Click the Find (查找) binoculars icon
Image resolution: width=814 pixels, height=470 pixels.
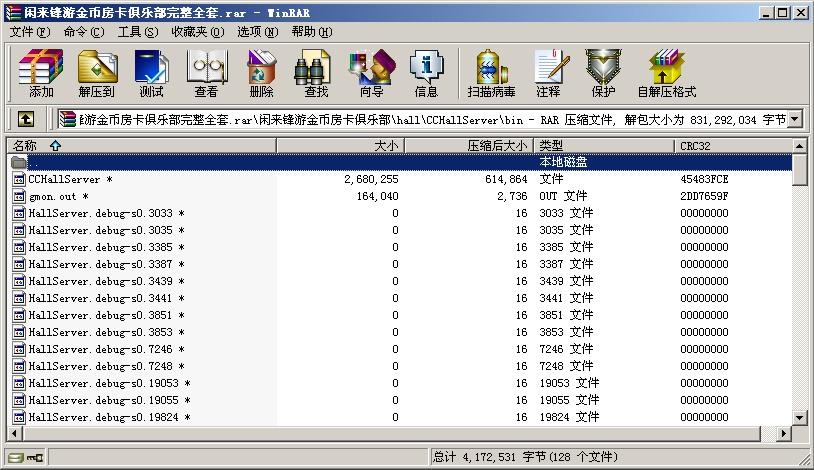point(316,73)
